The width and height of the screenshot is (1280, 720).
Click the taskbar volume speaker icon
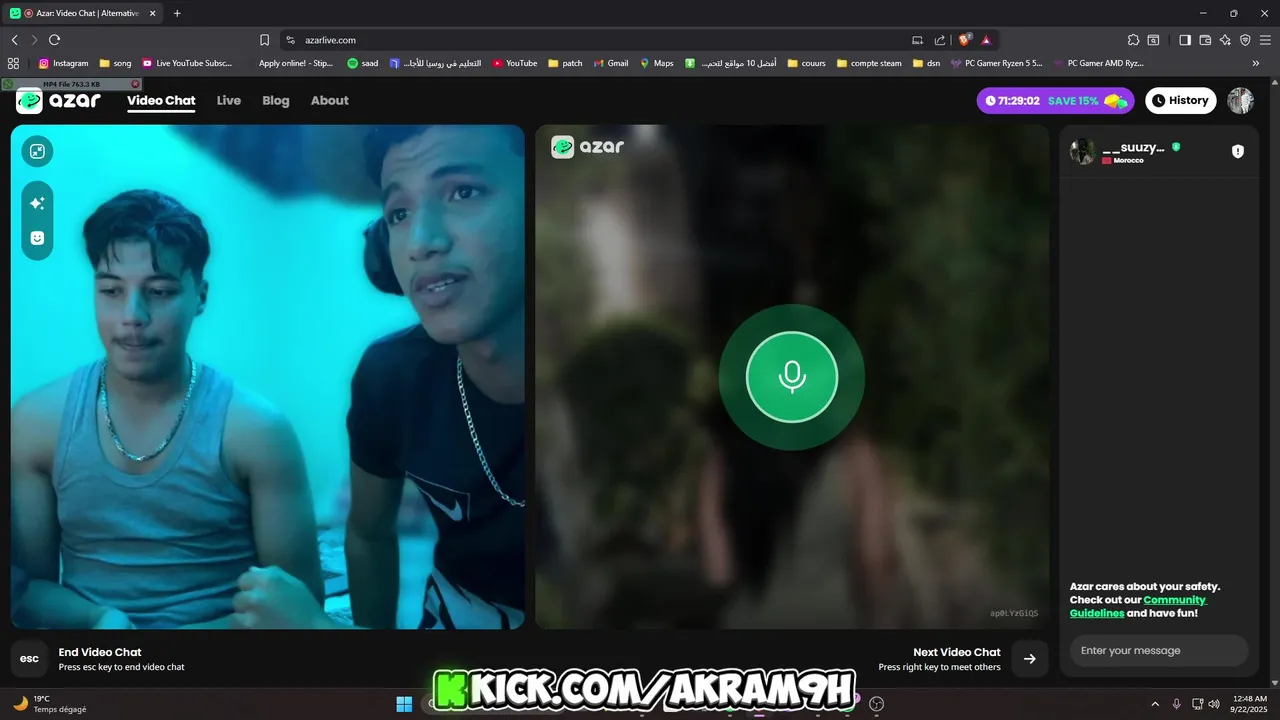pos(1213,704)
